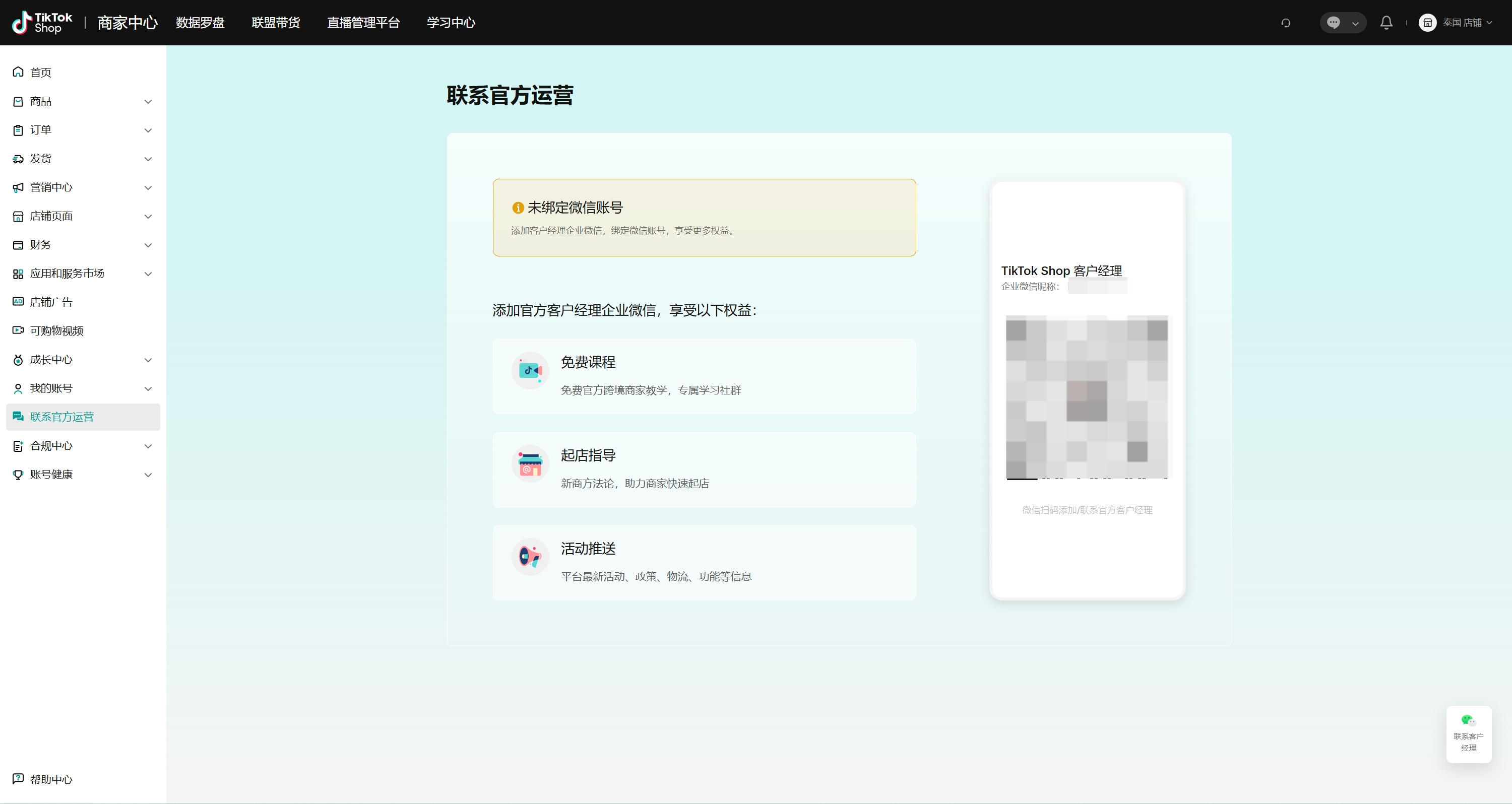Expand the 营销中心 menu chevron
The image size is (1512, 804).
pos(148,188)
